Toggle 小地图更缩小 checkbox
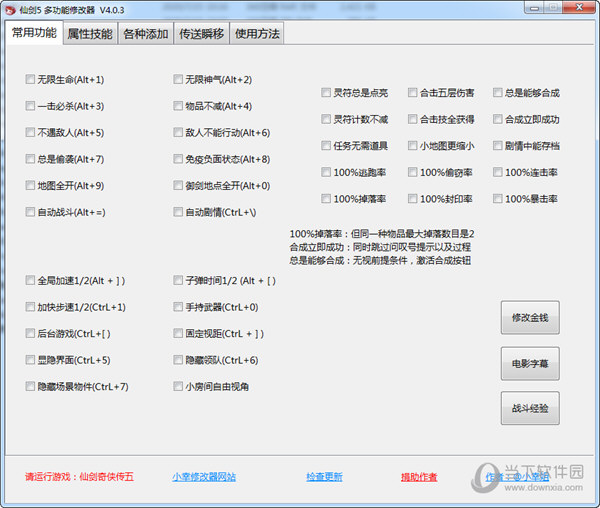 [412, 146]
